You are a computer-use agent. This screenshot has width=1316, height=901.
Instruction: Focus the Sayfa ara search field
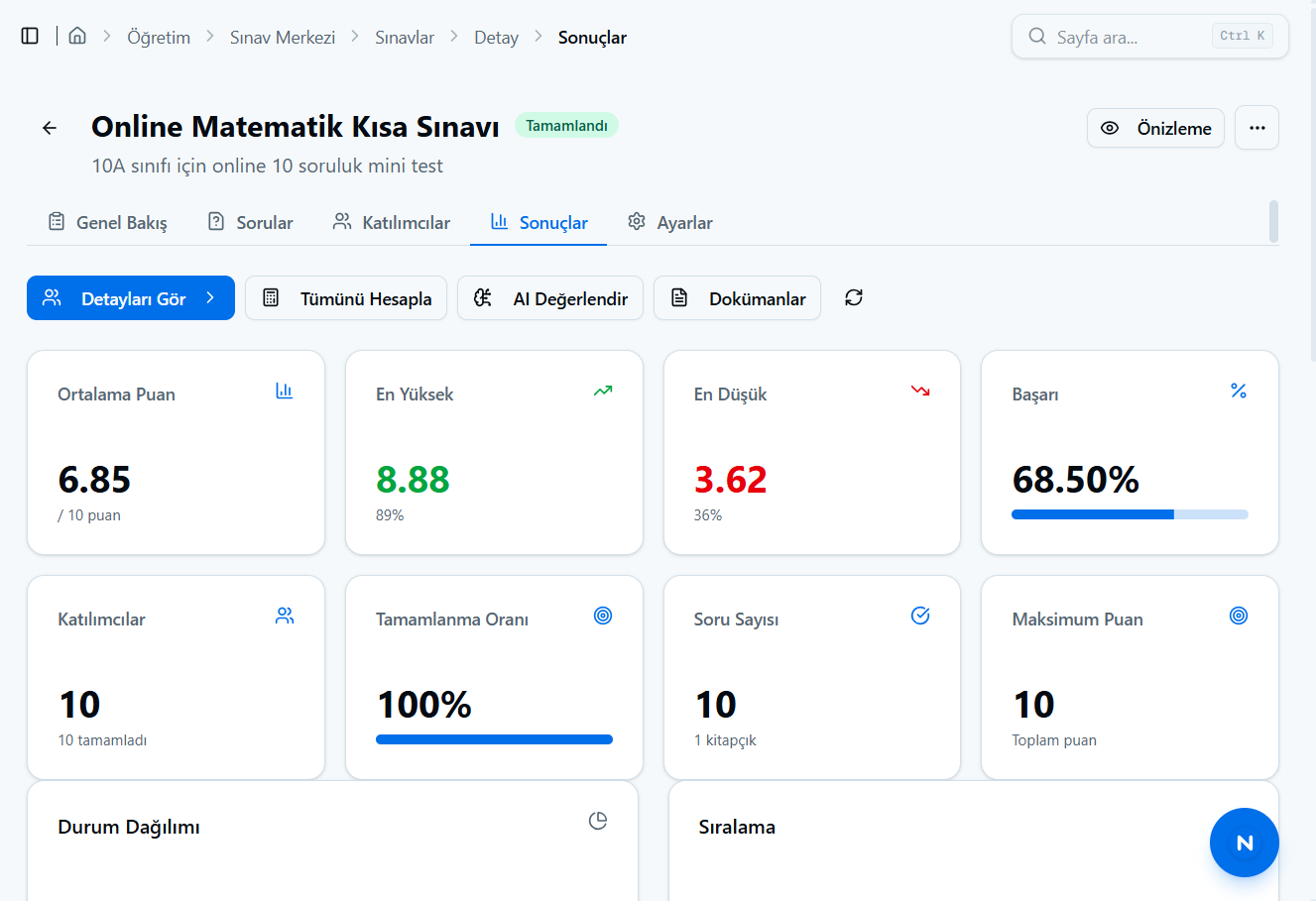1149,37
